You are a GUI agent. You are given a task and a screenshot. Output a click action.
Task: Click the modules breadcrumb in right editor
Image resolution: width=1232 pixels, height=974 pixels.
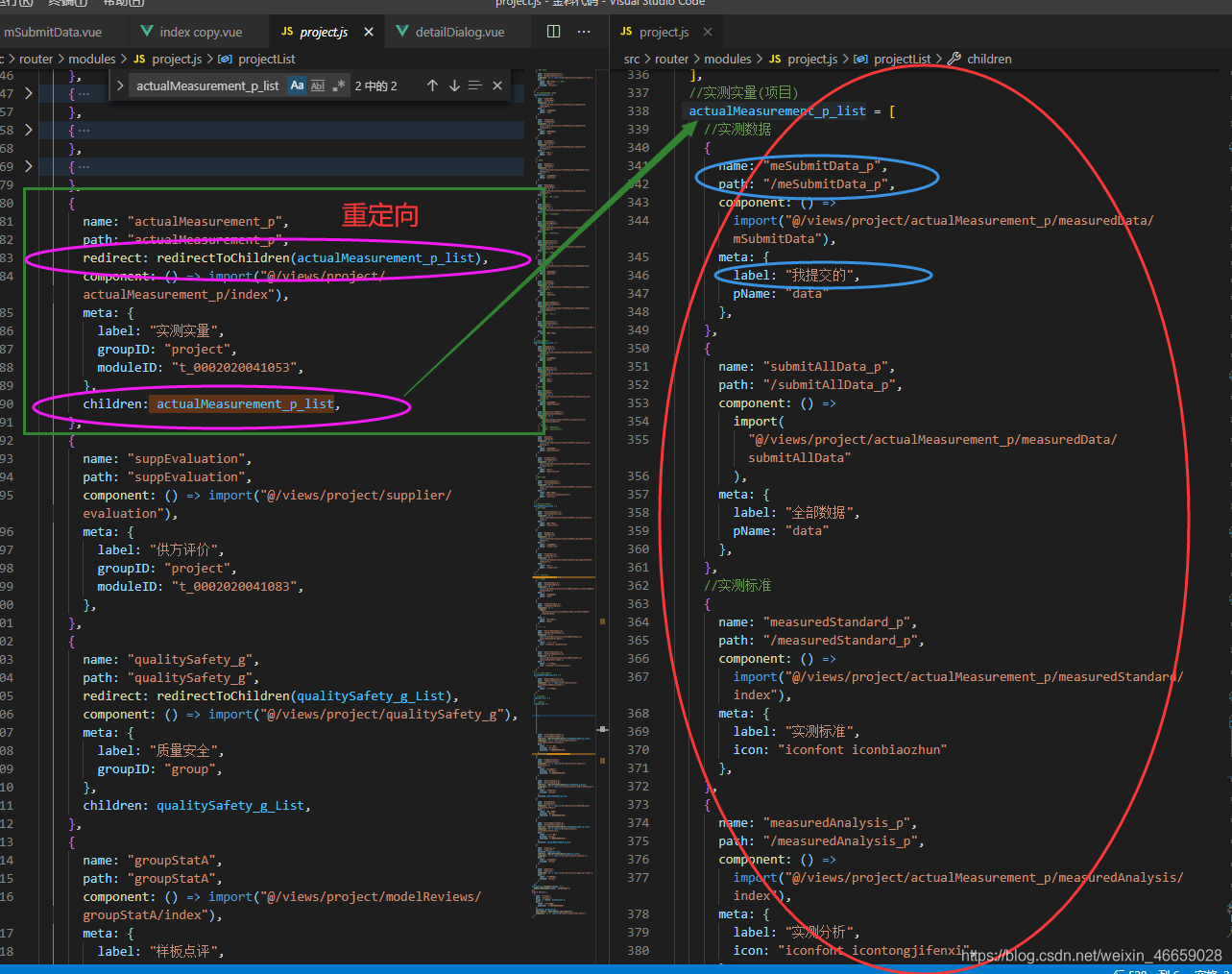[x=728, y=59]
